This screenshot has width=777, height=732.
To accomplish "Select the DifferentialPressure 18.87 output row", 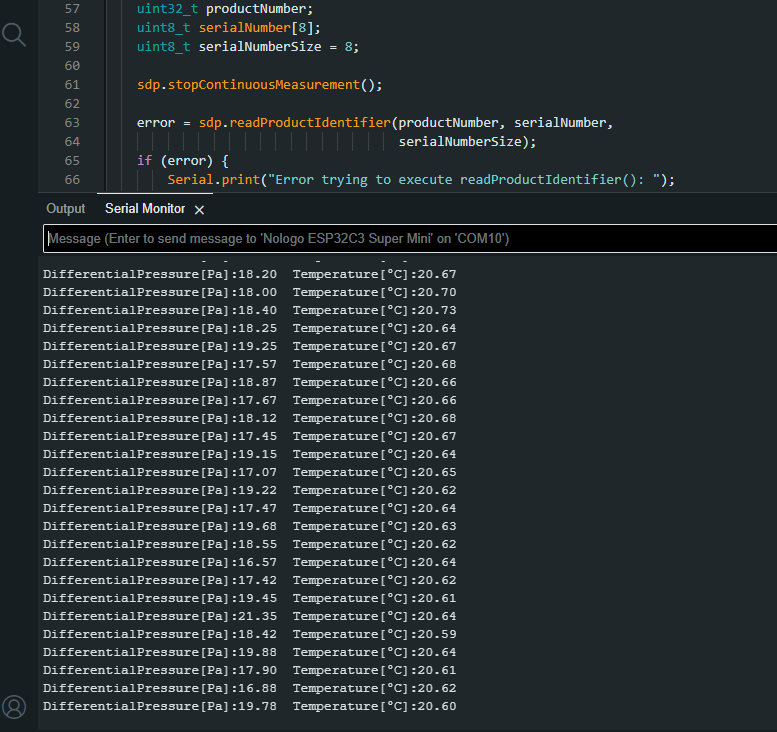I will click(249, 382).
